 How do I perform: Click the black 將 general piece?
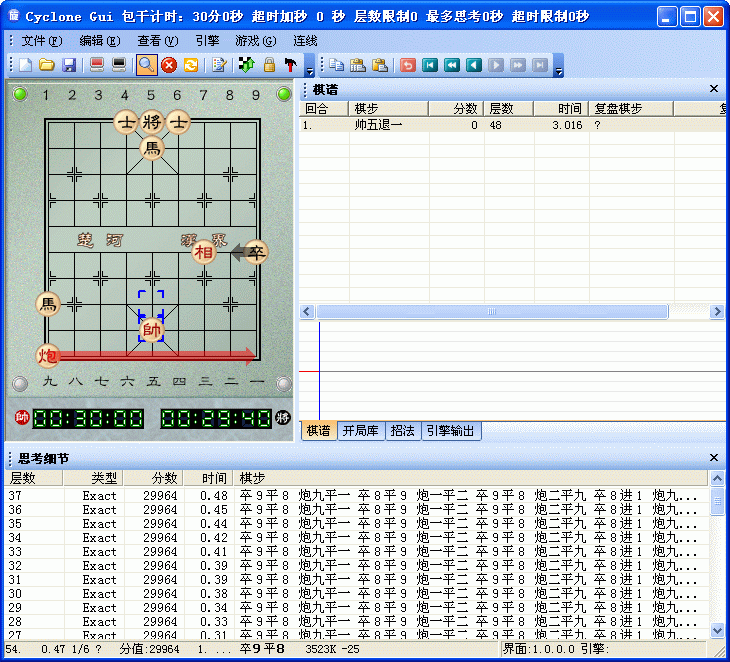coord(152,122)
